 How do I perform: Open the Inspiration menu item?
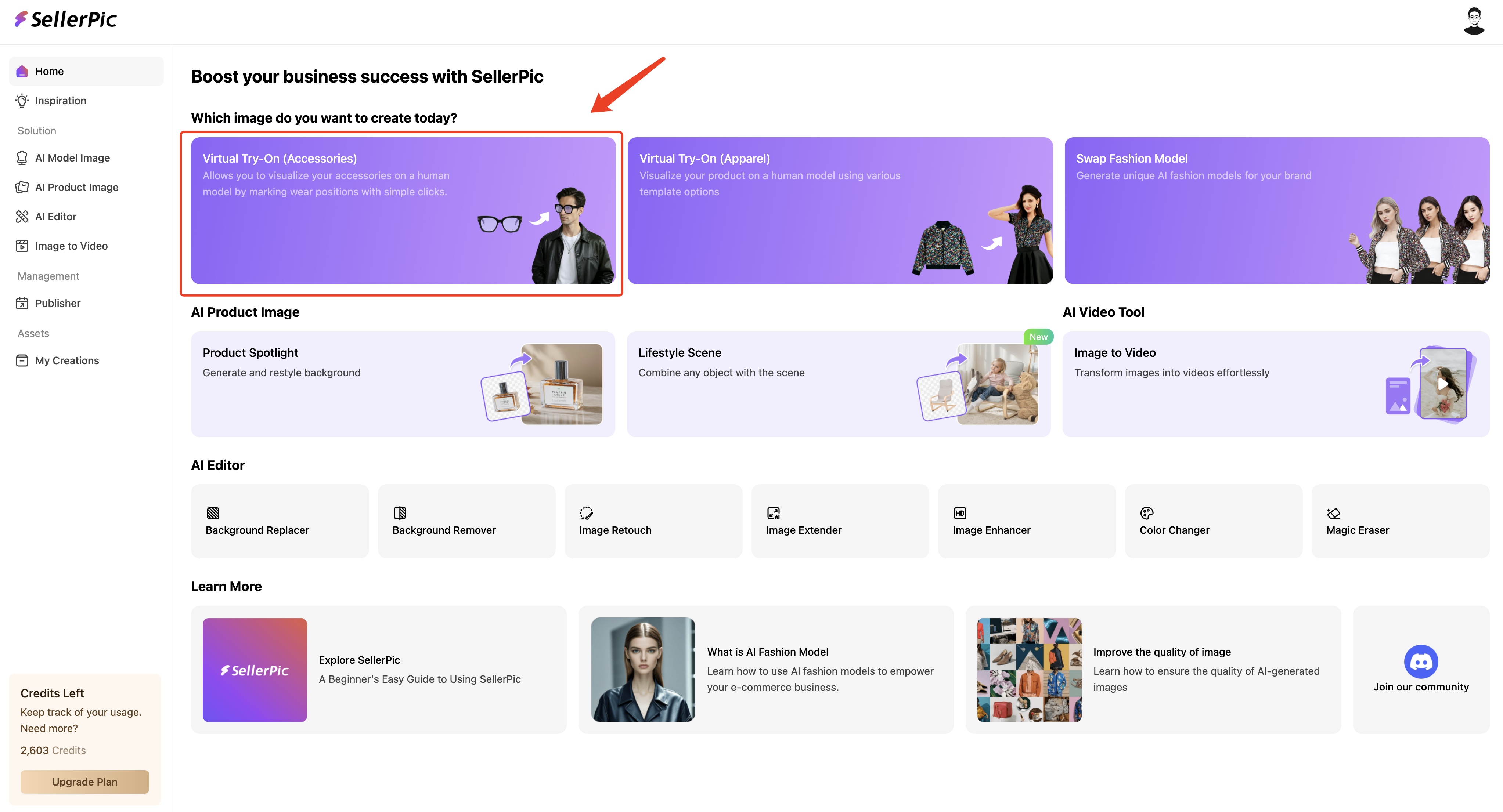pyautogui.click(x=86, y=101)
